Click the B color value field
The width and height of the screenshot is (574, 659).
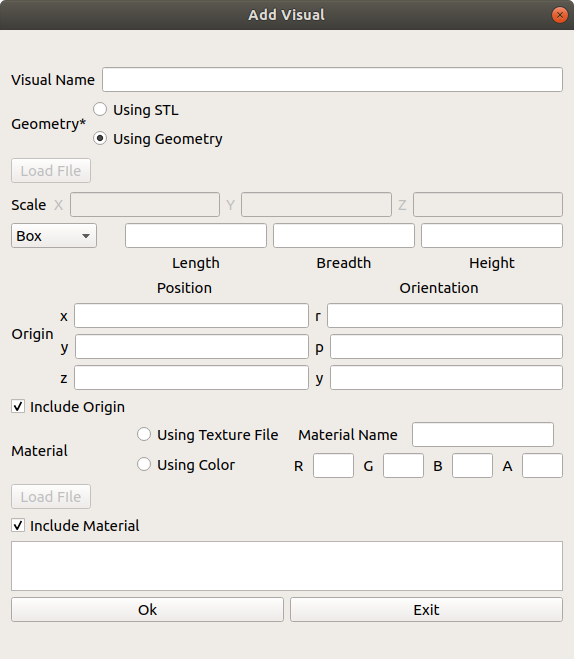pos(472,466)
